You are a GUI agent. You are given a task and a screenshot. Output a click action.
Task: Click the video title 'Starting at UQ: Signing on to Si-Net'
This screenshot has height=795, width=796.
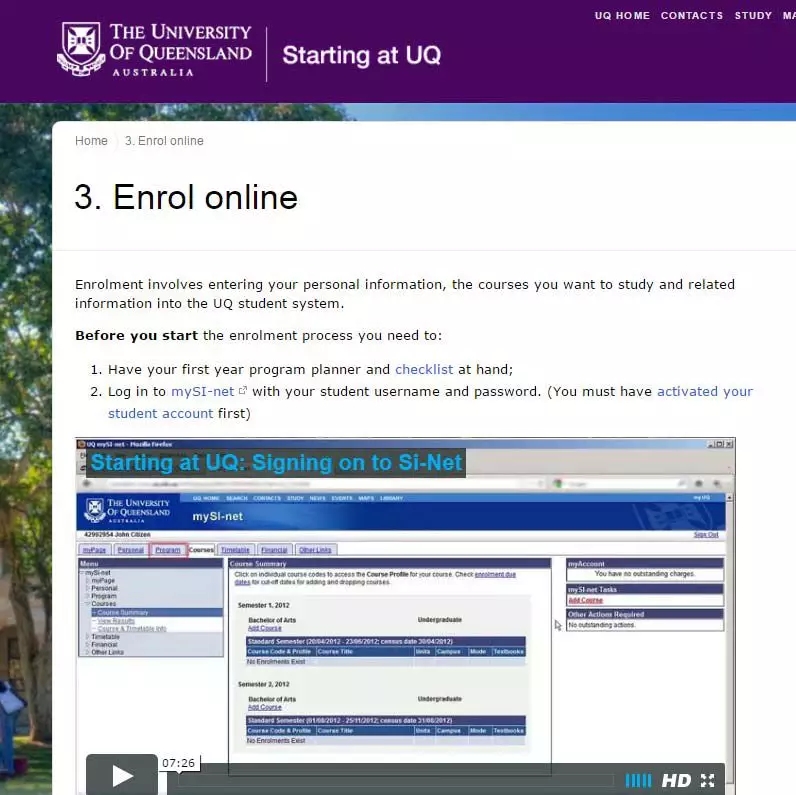(276, 462)
